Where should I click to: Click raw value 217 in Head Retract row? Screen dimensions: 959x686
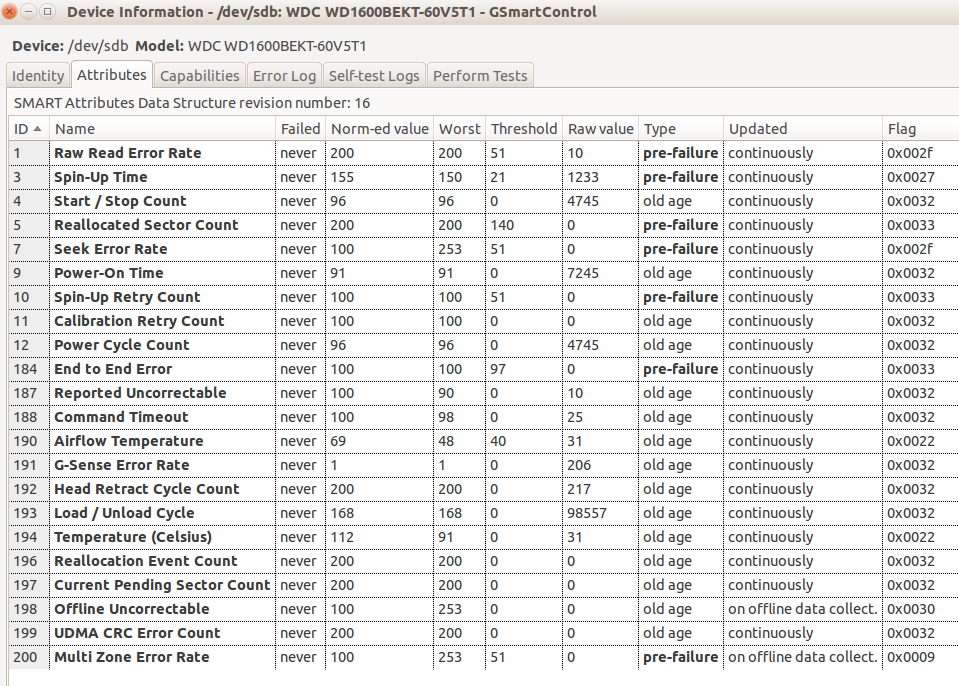click(x=579, y=489)
